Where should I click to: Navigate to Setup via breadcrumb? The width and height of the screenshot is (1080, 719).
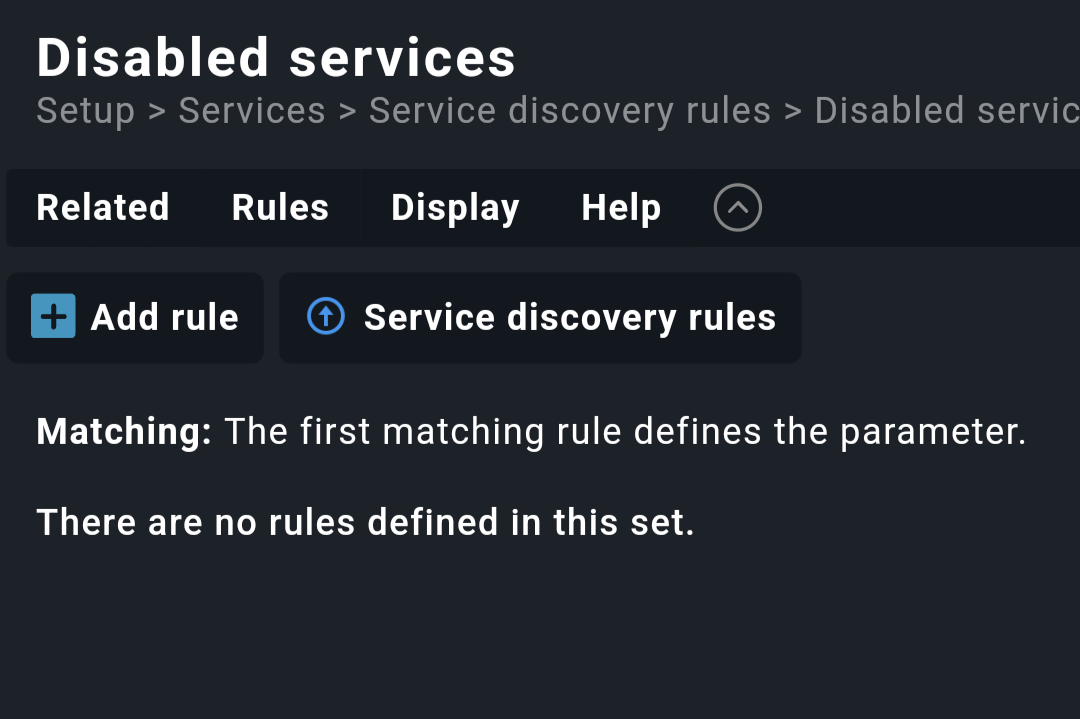point(85,110)
